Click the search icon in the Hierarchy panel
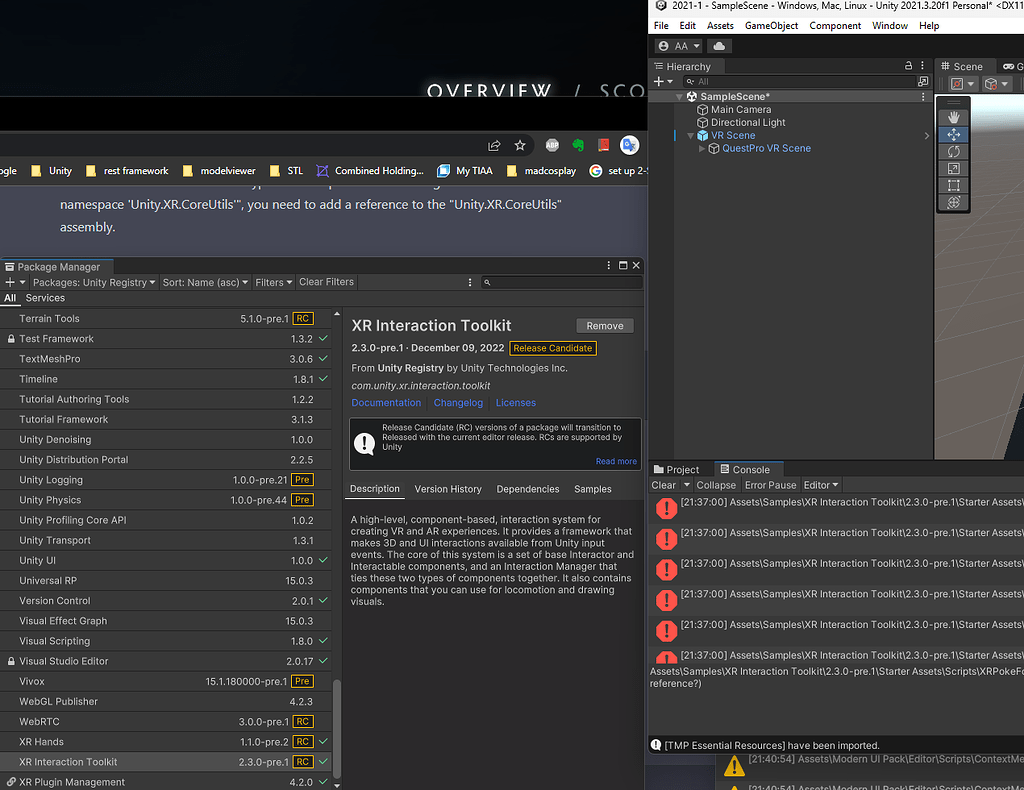Screen dimensions: 1024x790 (690, 81)
